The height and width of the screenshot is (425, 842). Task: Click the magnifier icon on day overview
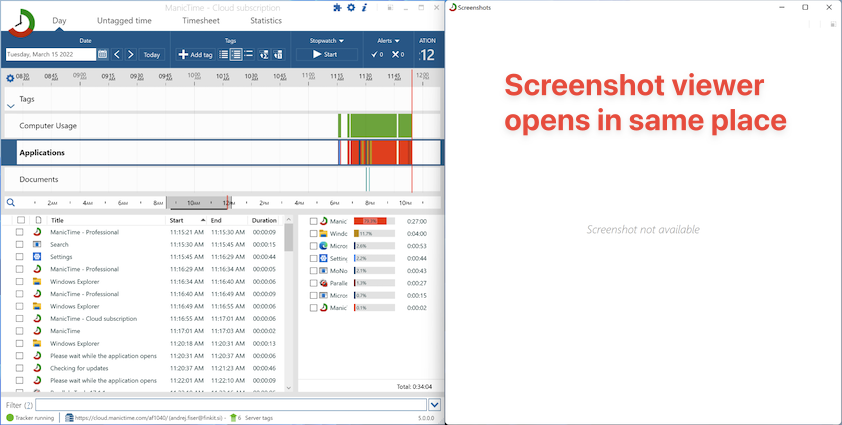pyautogui.click(x=11, y=203)
